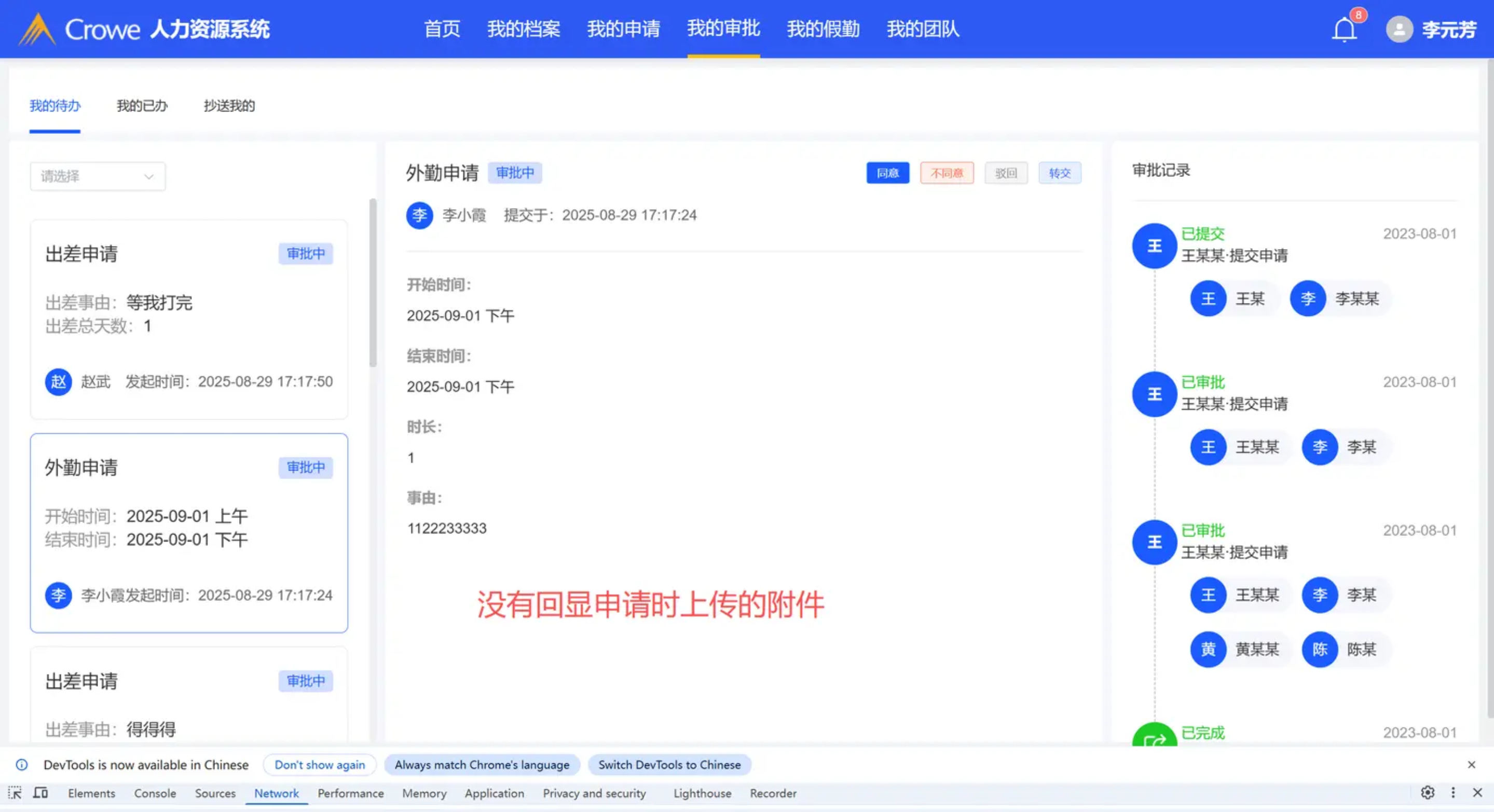1494x812 pixels.
Task: Close the DevTools language notification bar
Action: point(1471,764)
